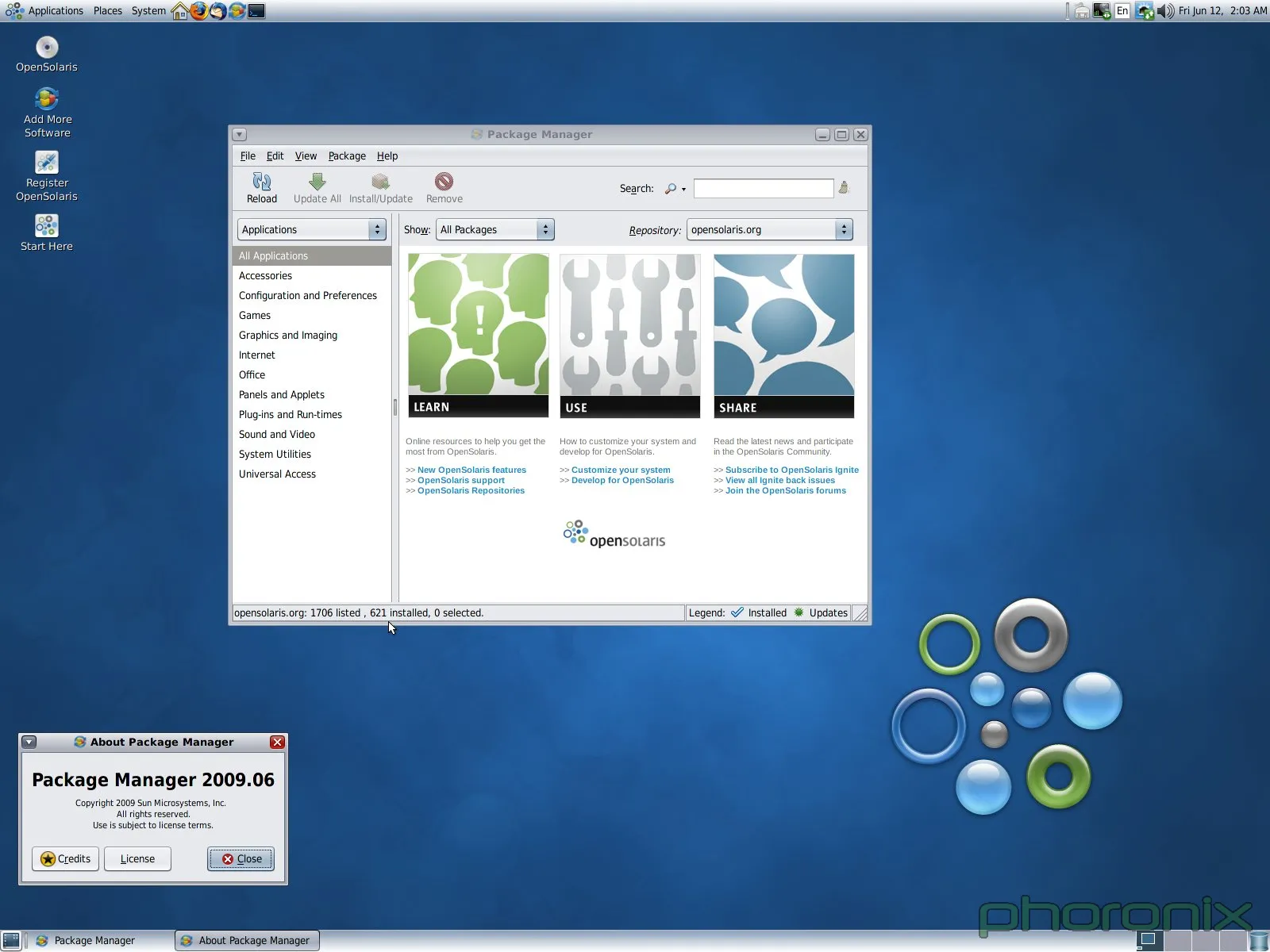Image resolution: width=1270 pixels, height=952 pixels.
Task: Open View all Ignite back issues link
Action: [x=780, y=481]
